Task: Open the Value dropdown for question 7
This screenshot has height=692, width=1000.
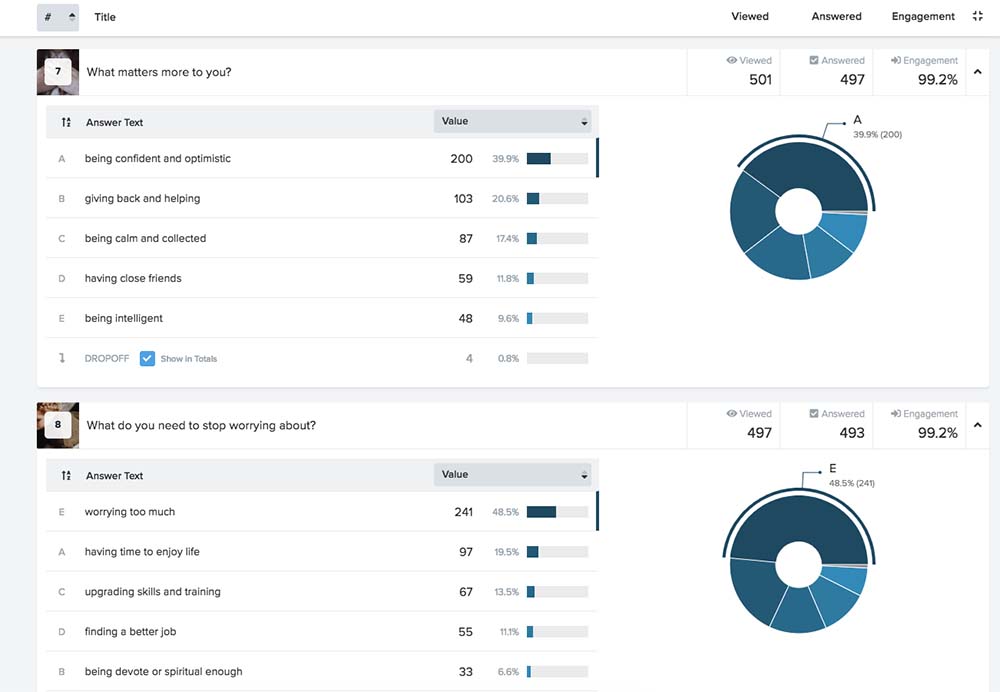Action: [512, 121]
